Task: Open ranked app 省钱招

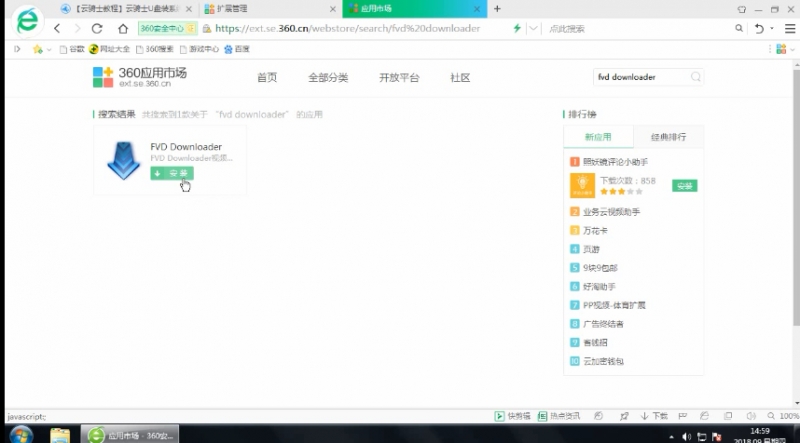Action: tap(595, 342)
